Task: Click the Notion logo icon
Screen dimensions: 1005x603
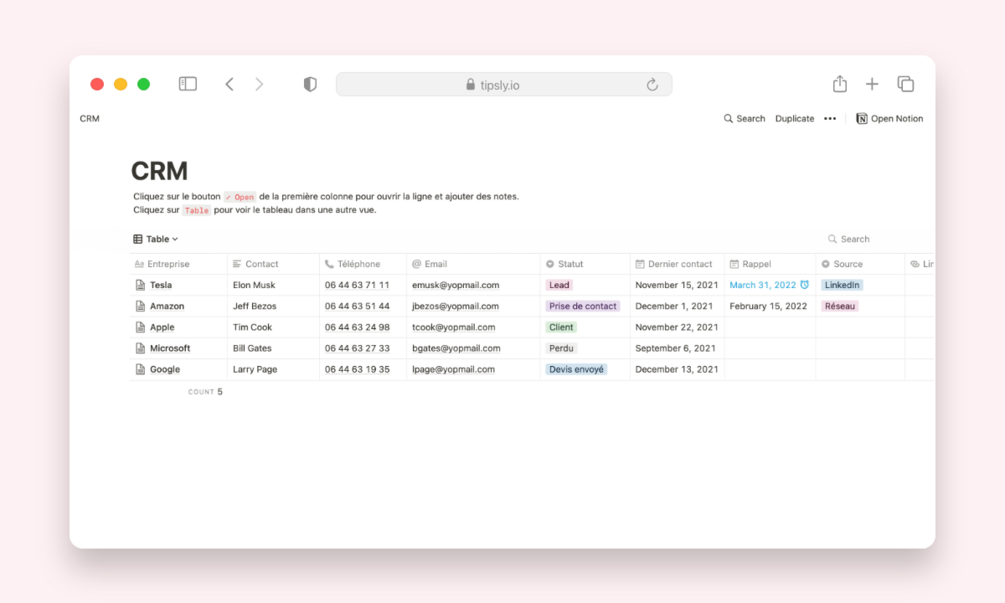Action: pos(862,119)
